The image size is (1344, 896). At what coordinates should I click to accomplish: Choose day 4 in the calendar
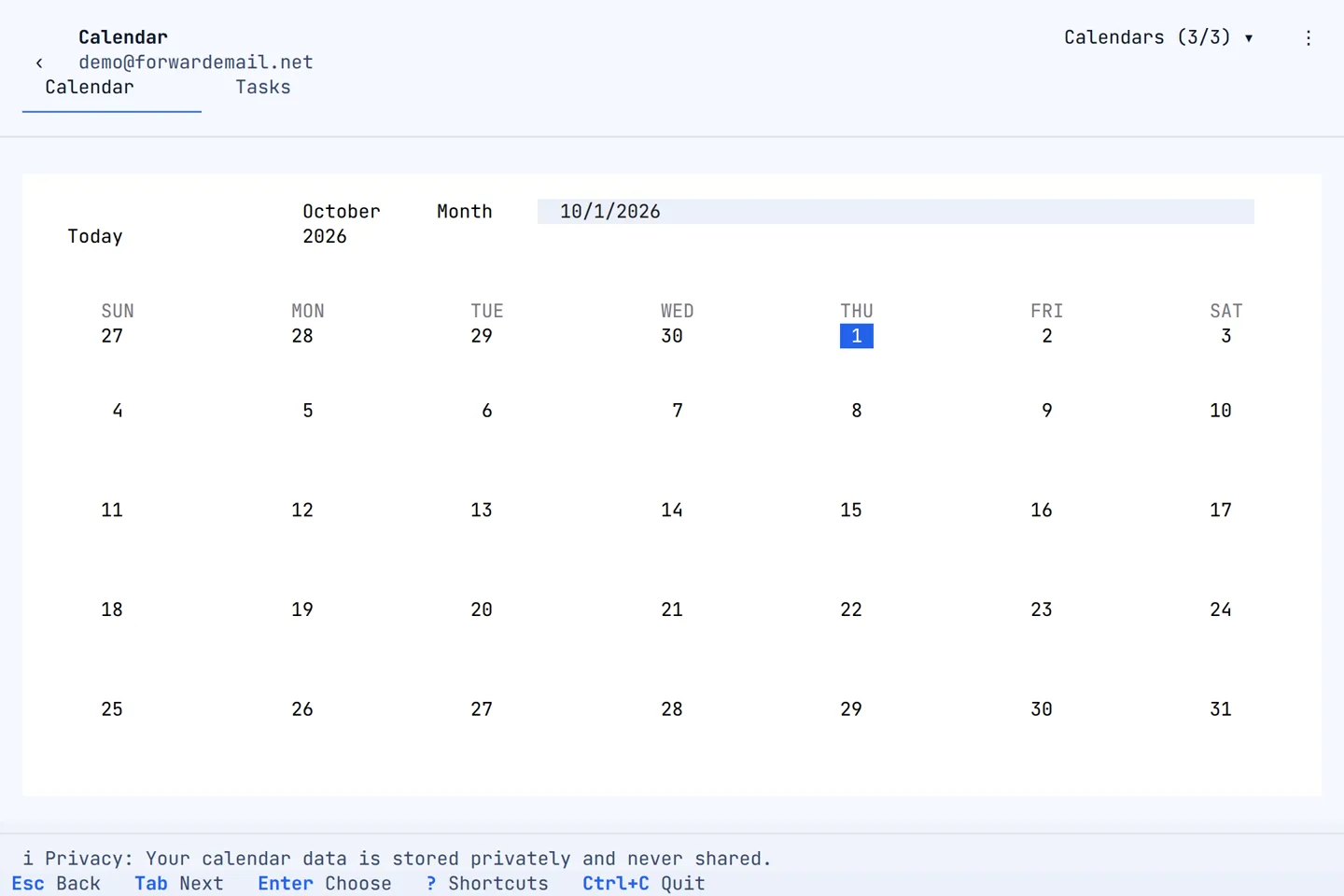click(x=118, y=411)
